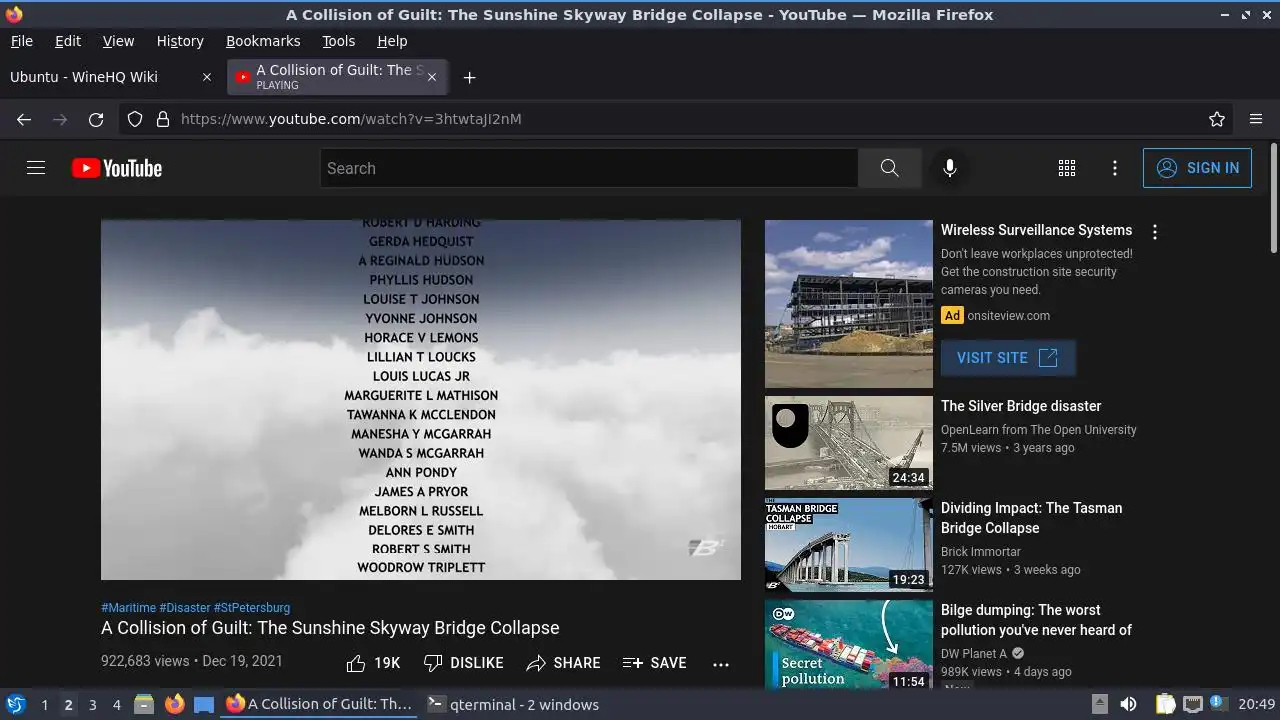The height and width of the screenshot is (720, 1280).
Task: Click the #Disaster hashtag
Action: coord(184,608)
